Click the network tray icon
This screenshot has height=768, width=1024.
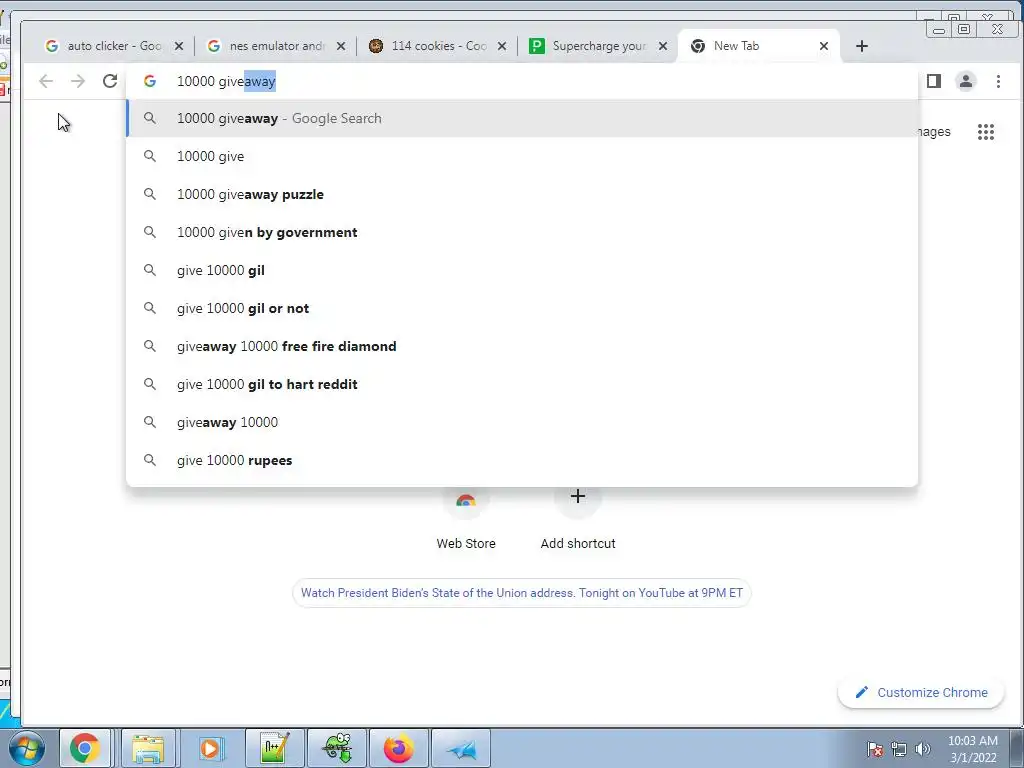899,749
